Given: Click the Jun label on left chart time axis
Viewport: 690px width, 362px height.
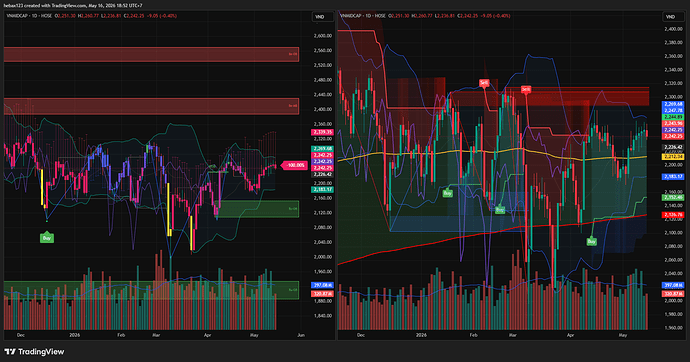Looking at the screenshot, I should (x=301, y=335).
